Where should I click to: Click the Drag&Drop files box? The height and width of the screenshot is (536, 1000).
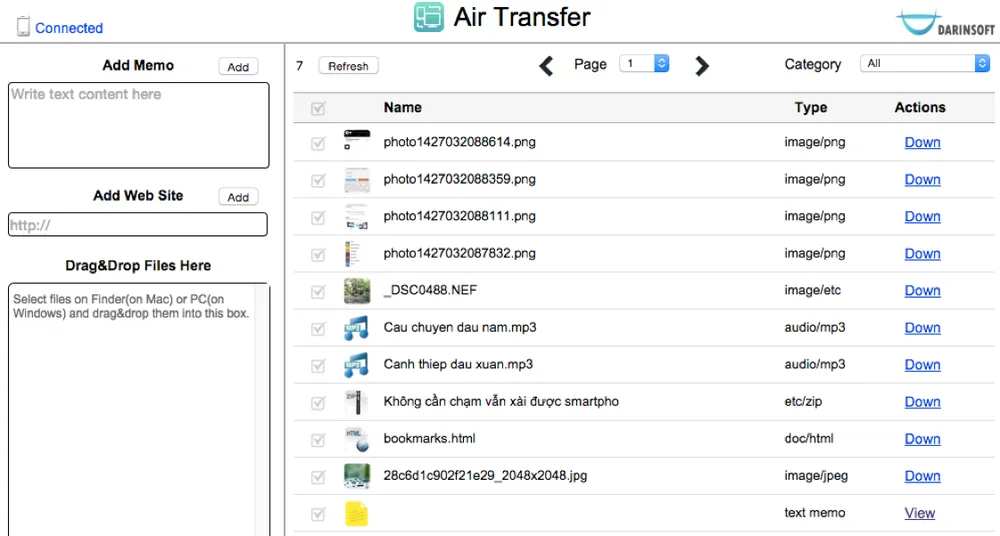[138, 410]
